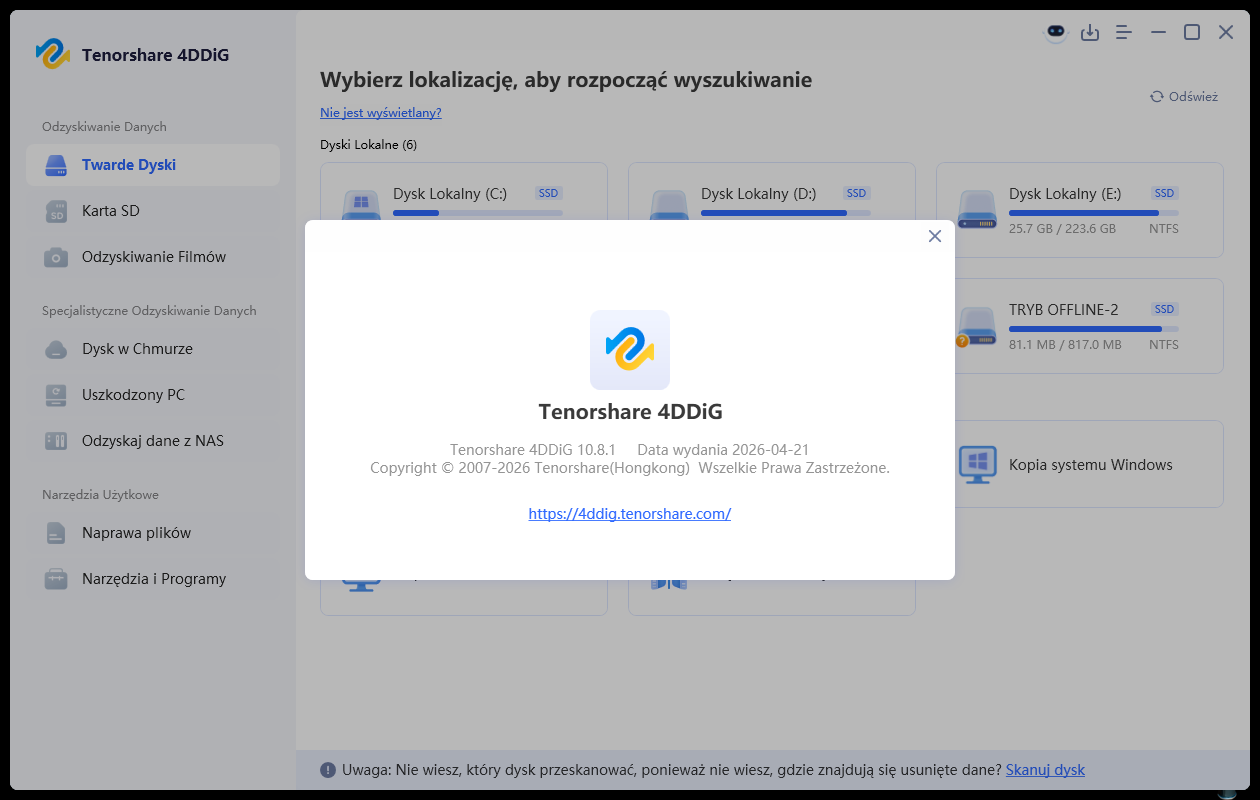The width and height of the screenshot is (1260, 800).
Task: Select Odzyskaj dane z NAS
Action: tap(153, 441)
